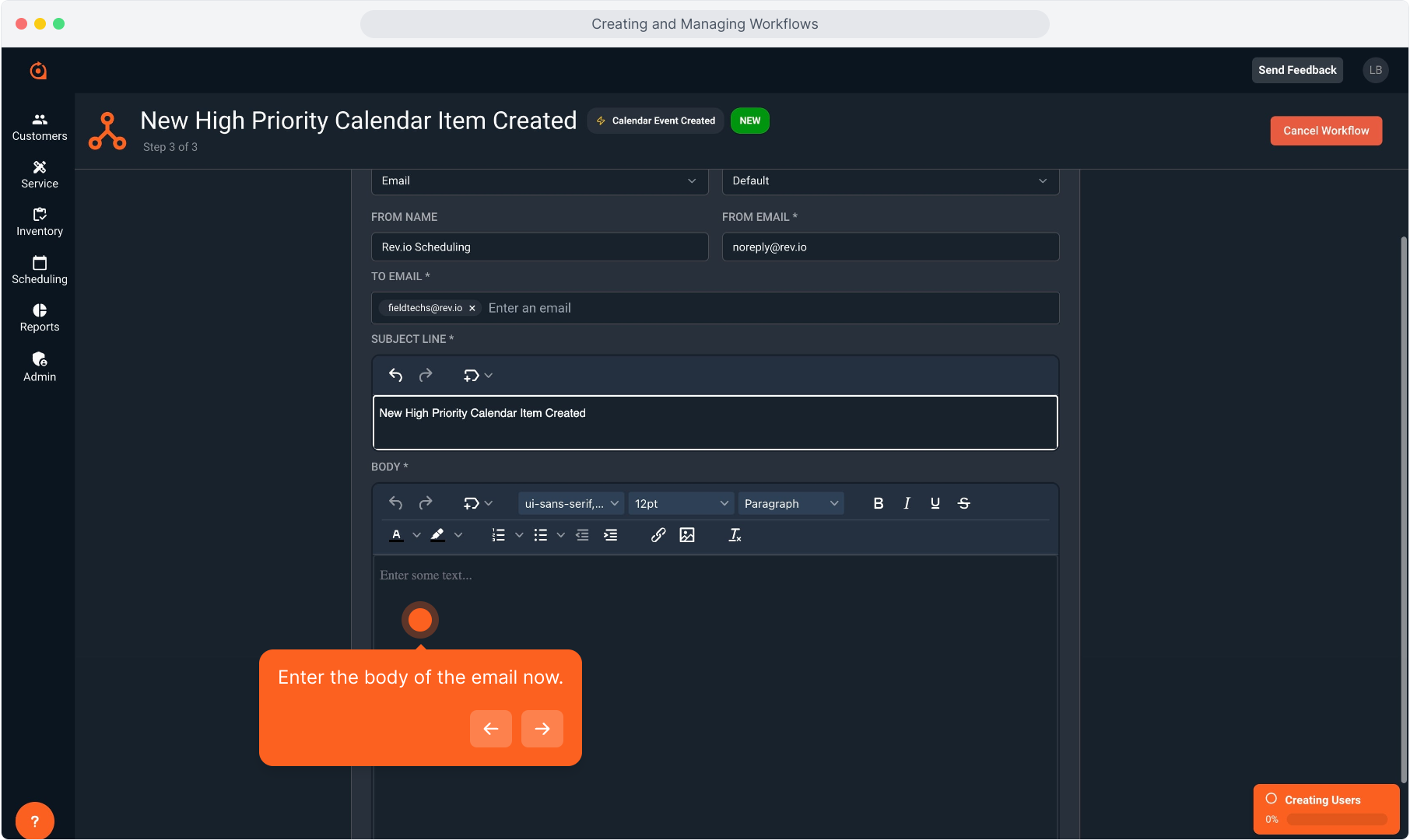The image size is (1410, 840).
Task: Open the 12pt font size dropdown
Action: tap(681, 503)
